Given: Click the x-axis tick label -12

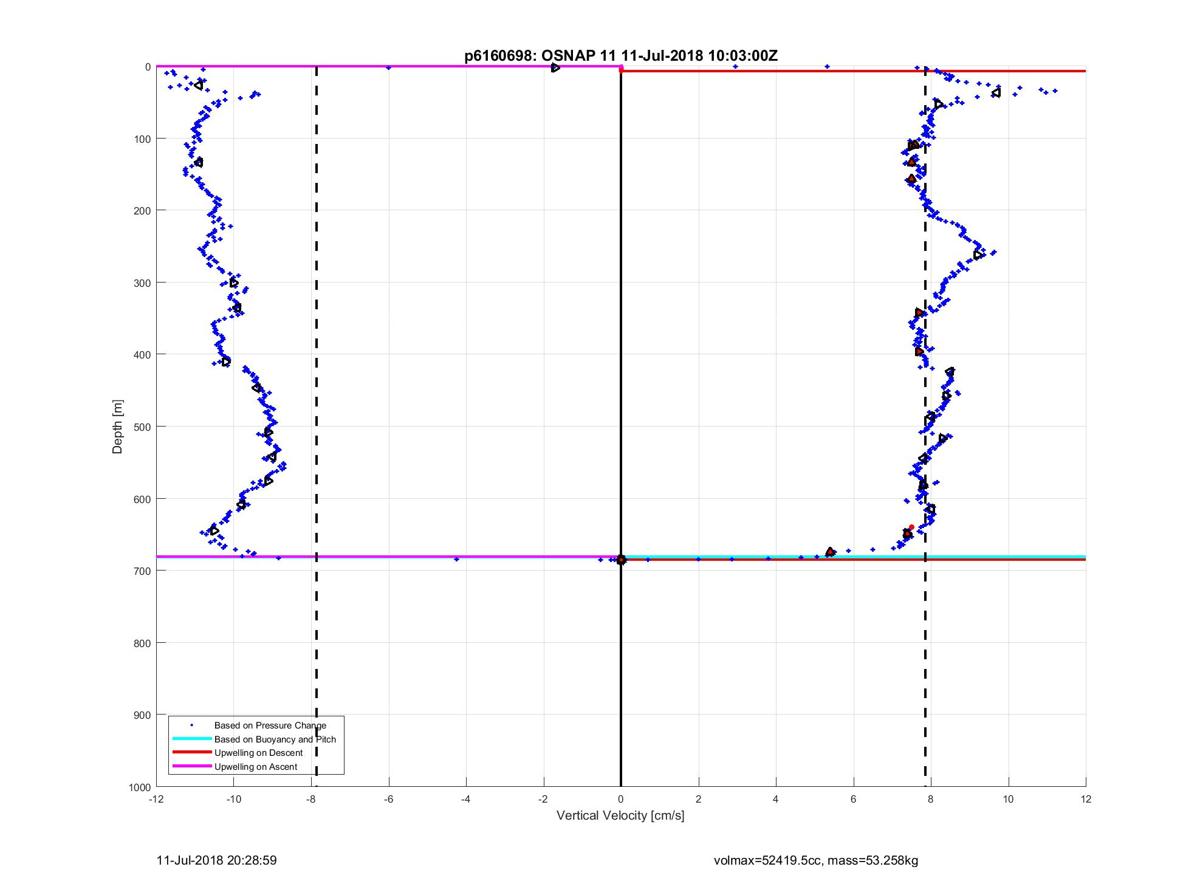Looking at the screenshot, I should [156, 799].
